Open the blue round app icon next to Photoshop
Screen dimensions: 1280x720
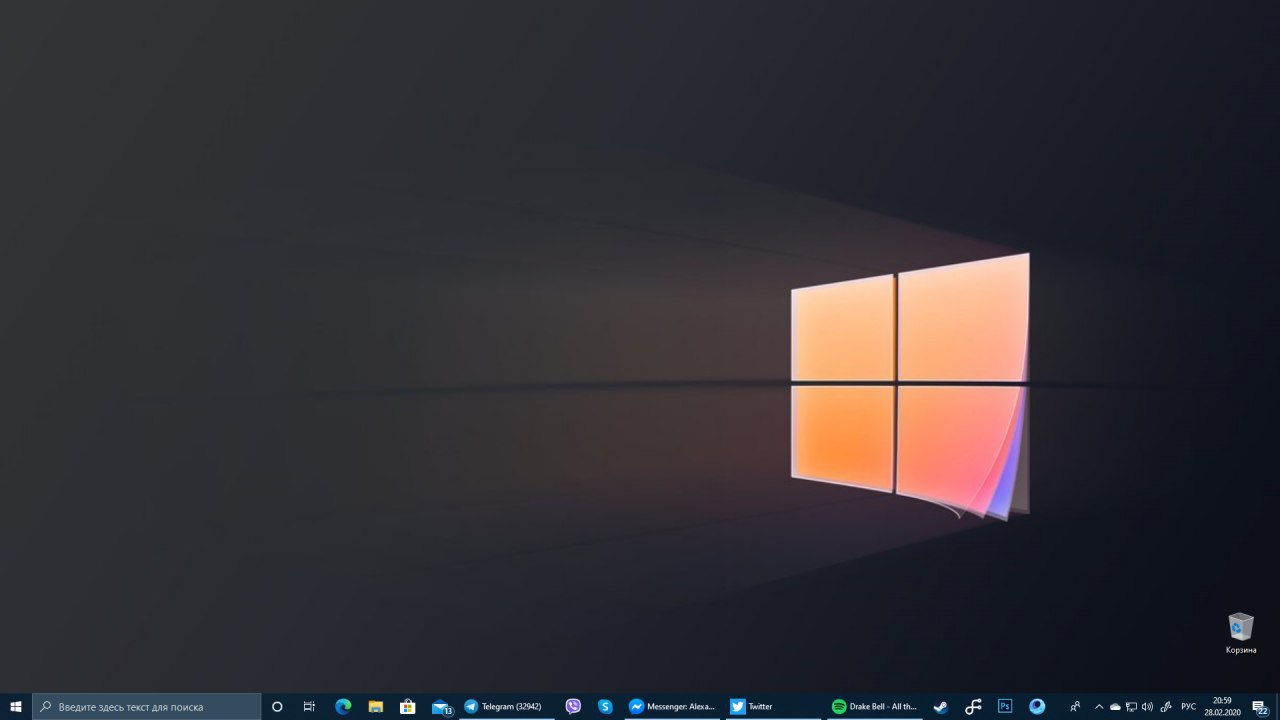tap(1037, 706)
